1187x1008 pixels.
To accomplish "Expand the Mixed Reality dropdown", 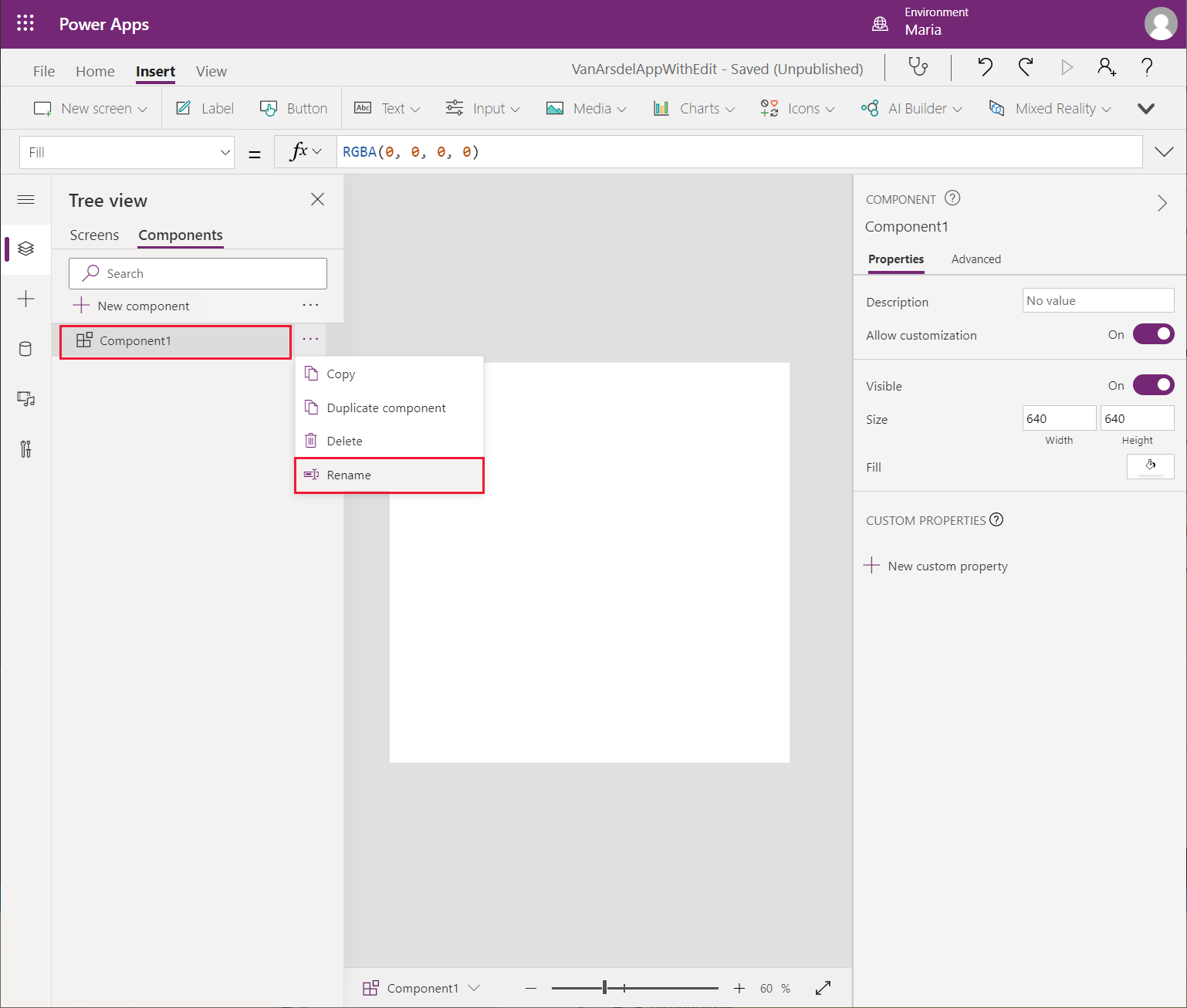I will click(x=1050, y=108).
